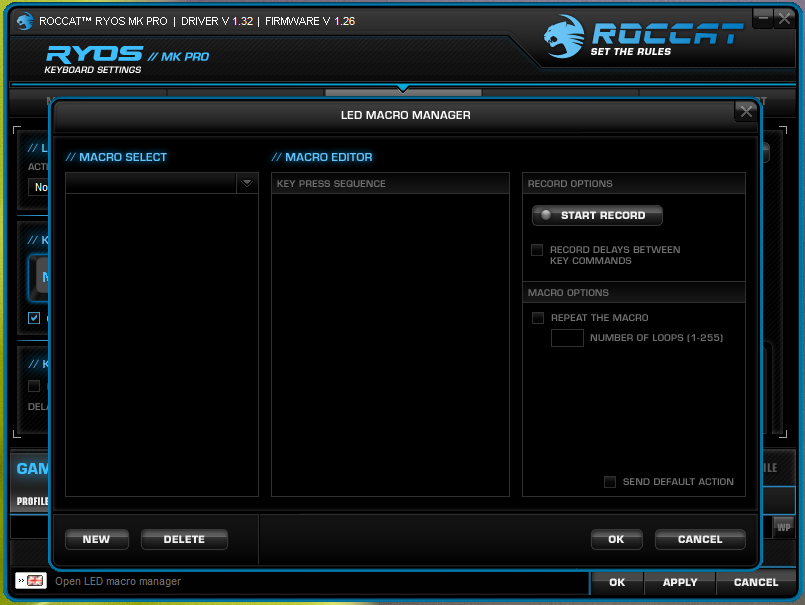Click the Start Record indicator dot
The width and height of the screenshot is (805, 605).
pos(546,215)
